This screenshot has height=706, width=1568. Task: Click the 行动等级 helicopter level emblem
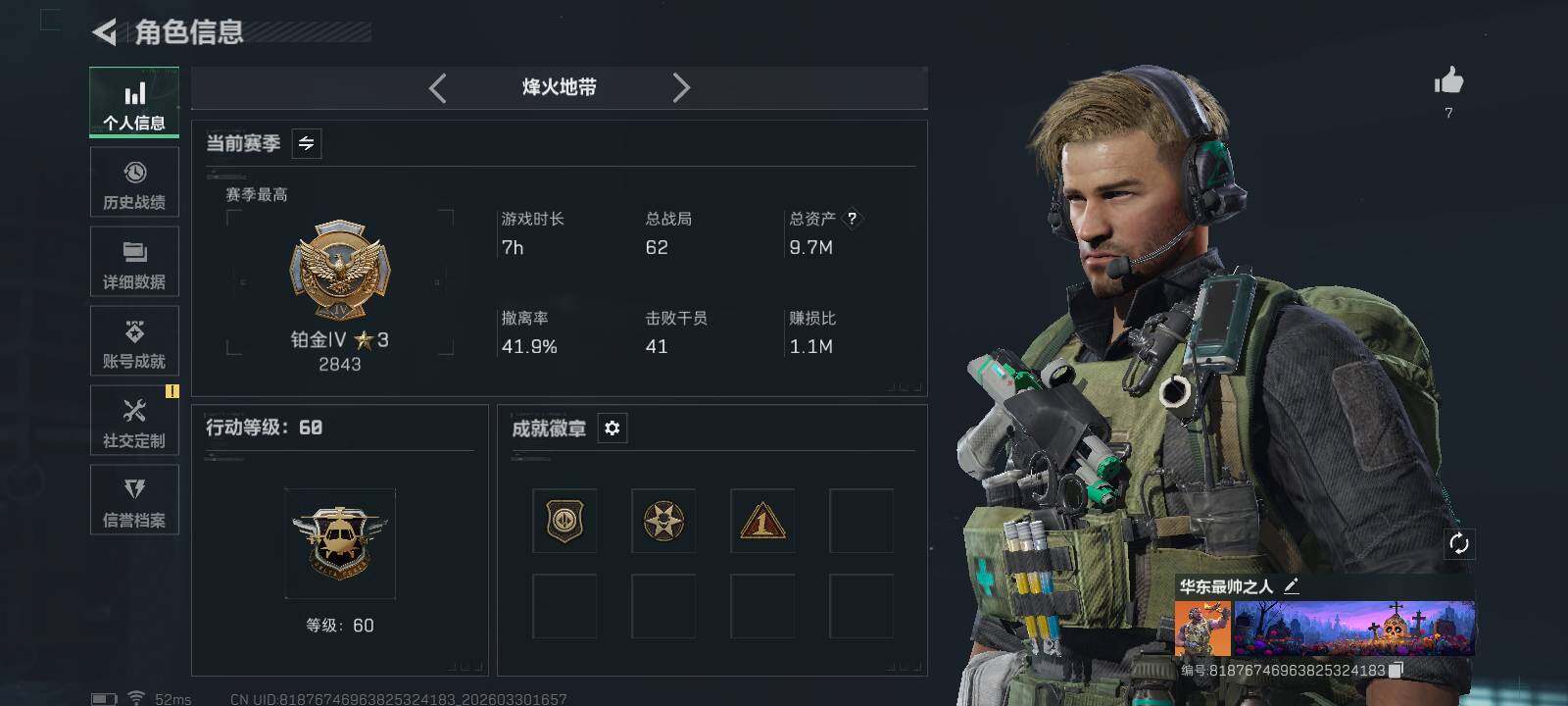(x=340, y=543)
